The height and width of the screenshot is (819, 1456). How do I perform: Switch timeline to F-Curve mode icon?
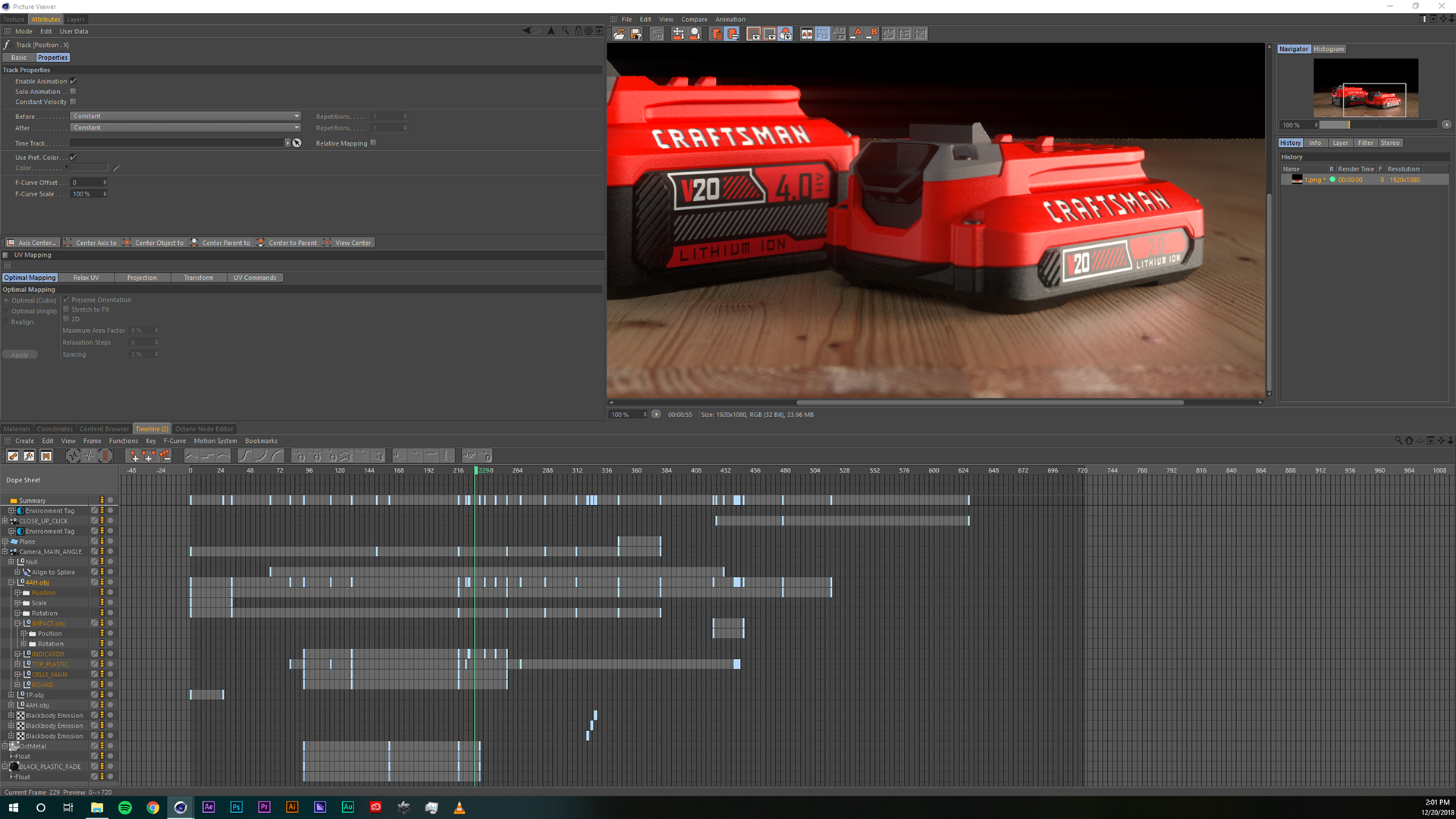(x=29, y=456)
